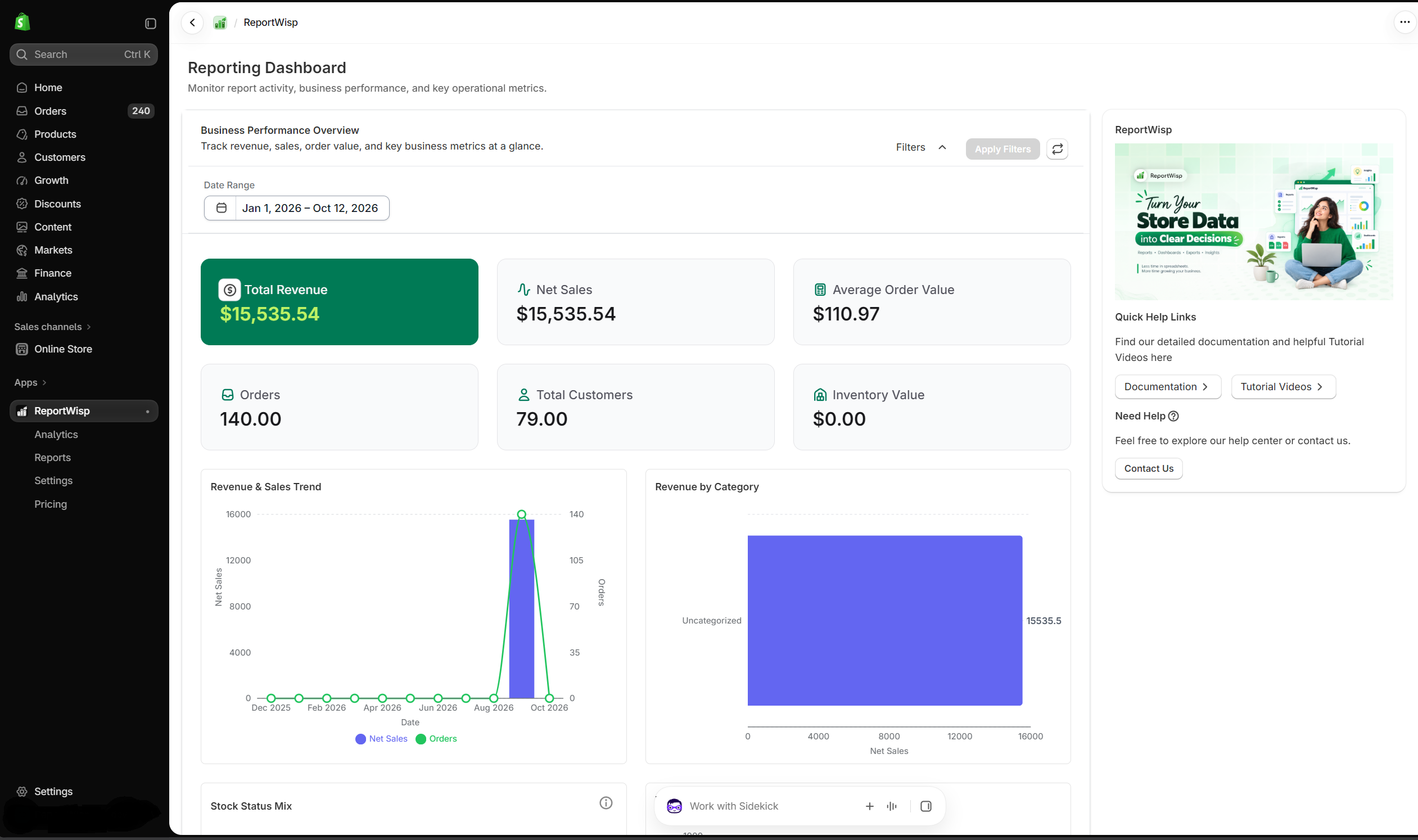
Task: Click the Sidekick avatar icon
Action: 674,806
